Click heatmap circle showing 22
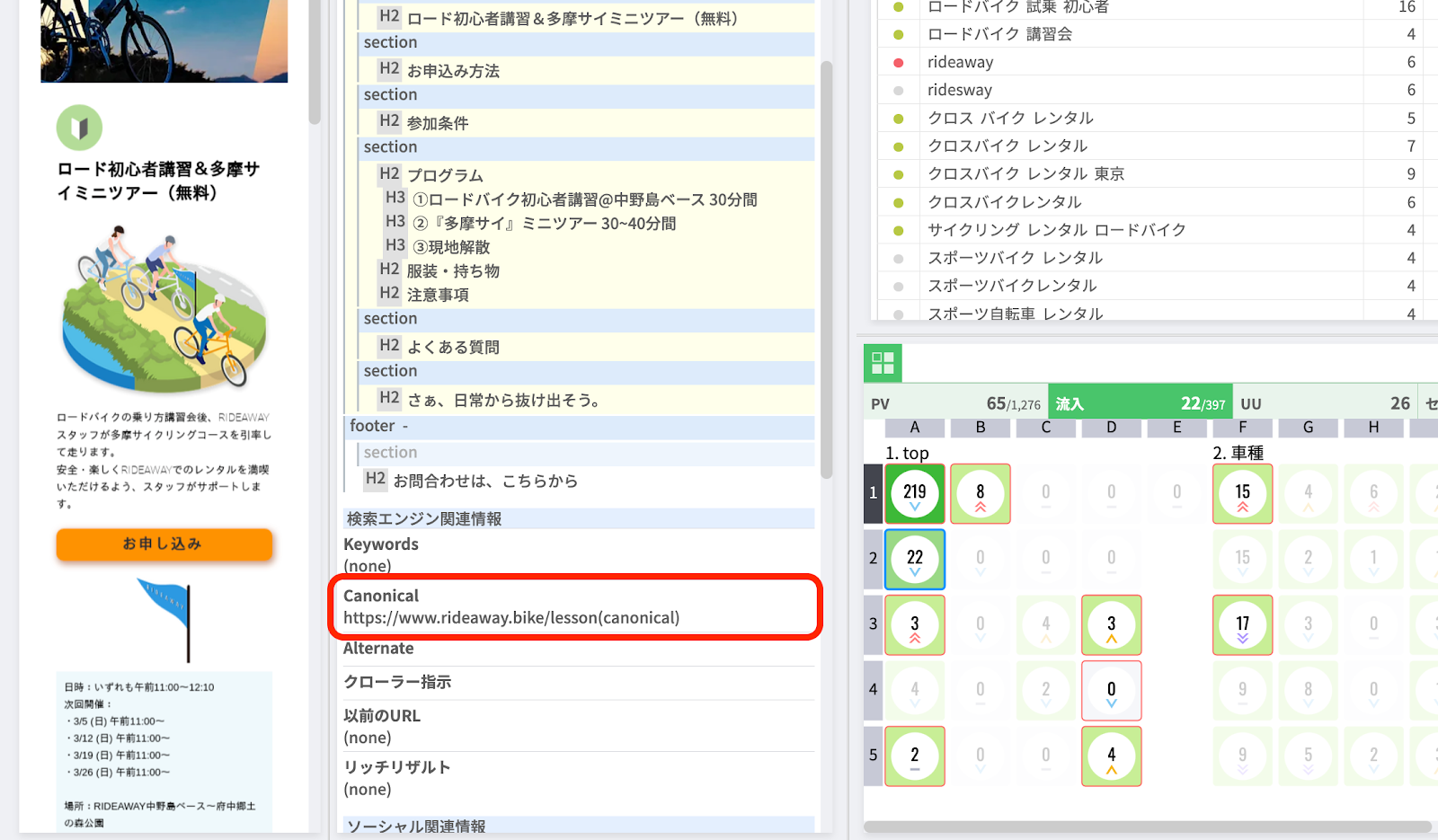The height and width of the screenshot is (840, 1438). pos(914,559)
